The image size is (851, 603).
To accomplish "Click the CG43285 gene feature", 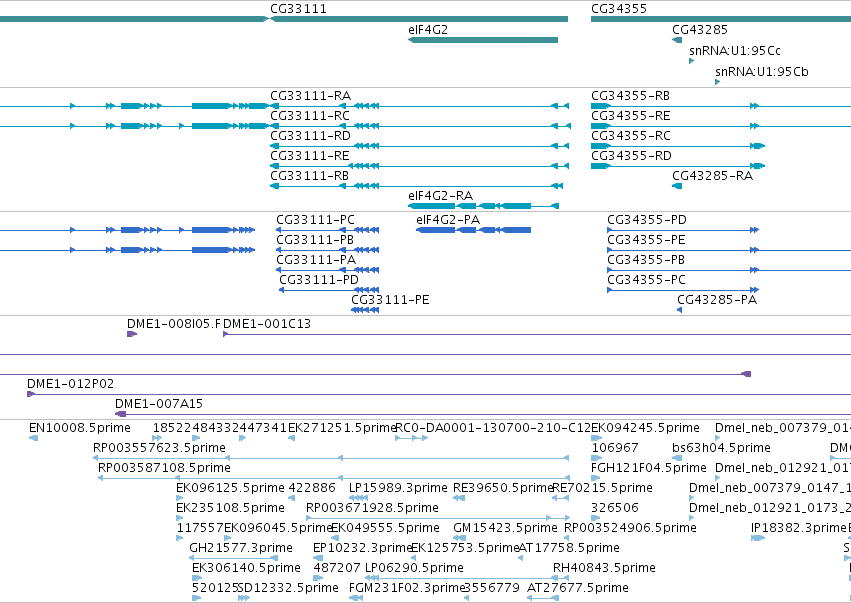I will click(x=677, y=40).
